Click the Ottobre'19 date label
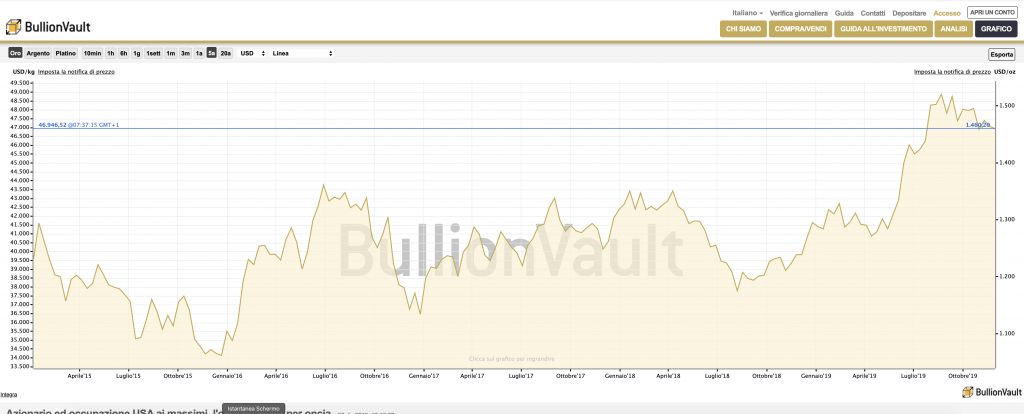The width and height of the screenshot is (1024, 414). [x=963, y=376]
